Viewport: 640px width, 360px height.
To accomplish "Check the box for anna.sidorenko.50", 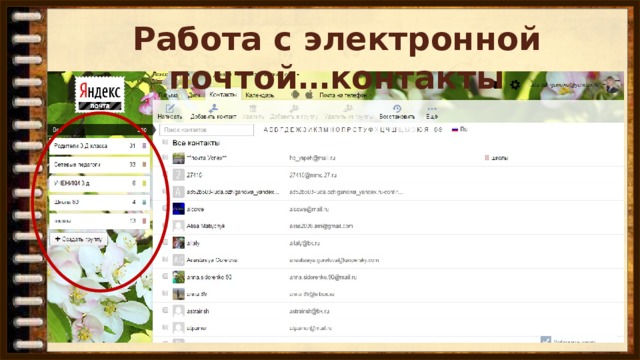I will (165, 277).
